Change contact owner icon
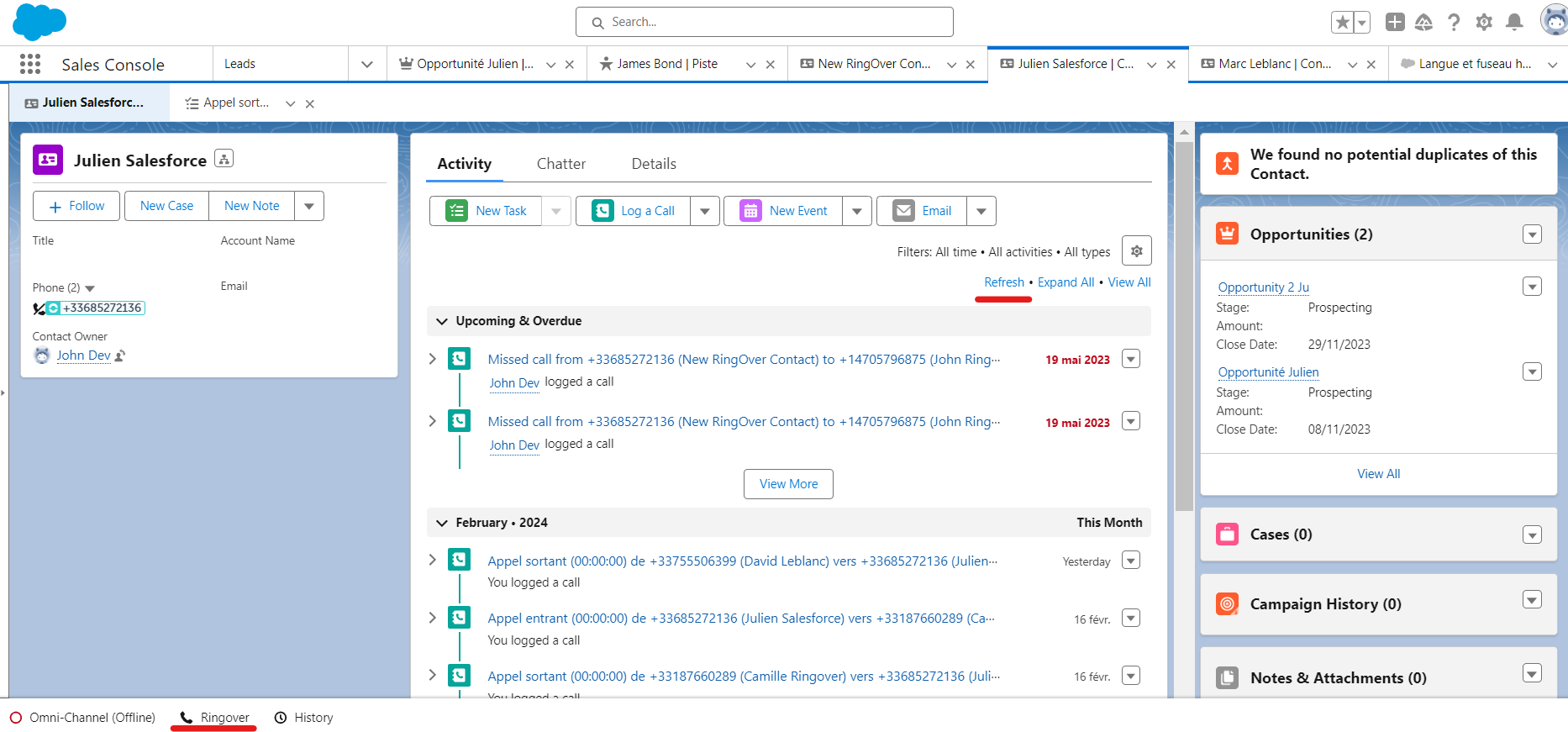This screenshot has width=1568, height=732. click(120, 355)
